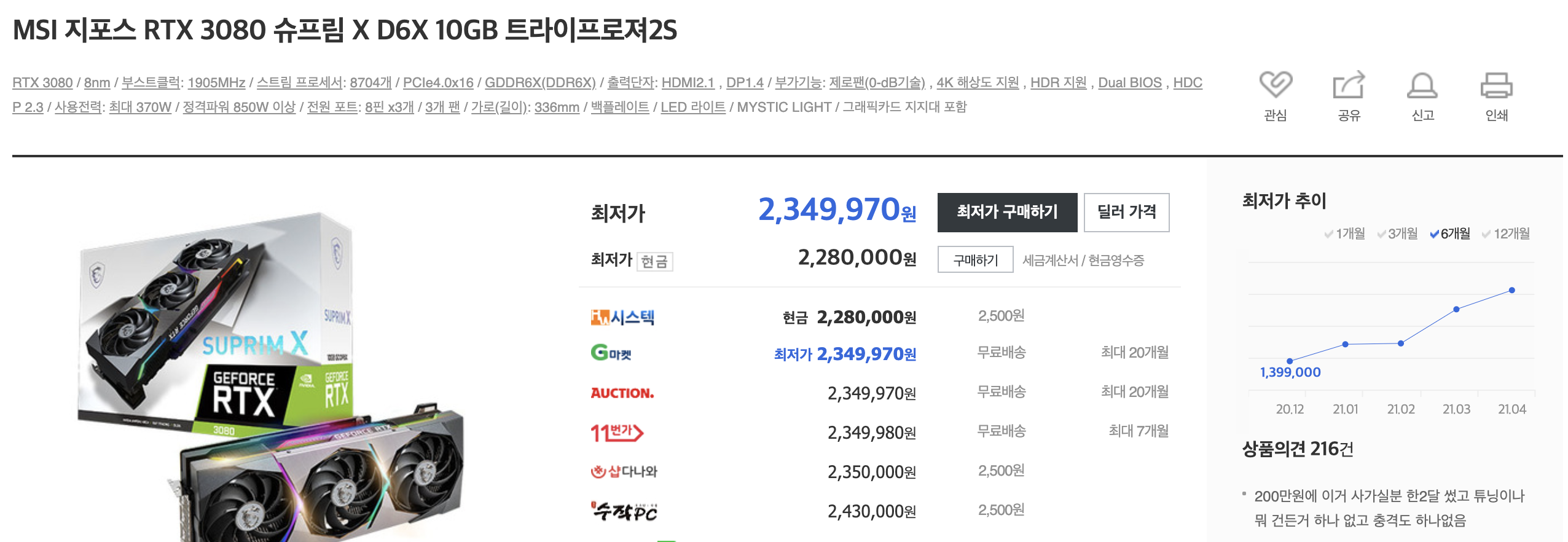Open the PCIe4.0x16 spec link
The height and width of the screenshot is (542, 1568).
tap(438, 83)
